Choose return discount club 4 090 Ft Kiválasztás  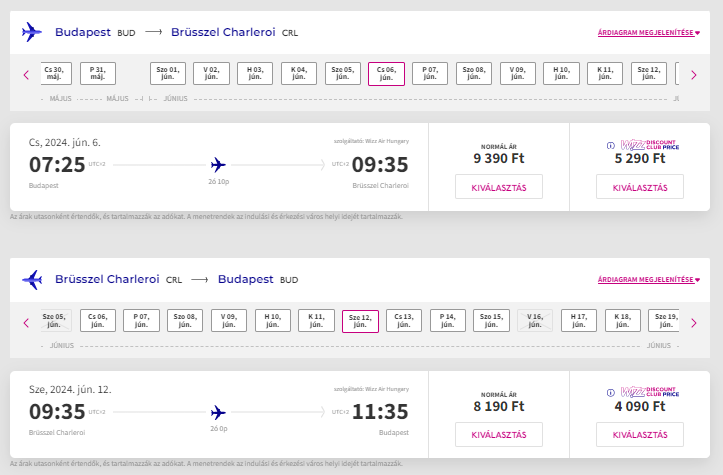pyautogui.click(x=640, y=434)
